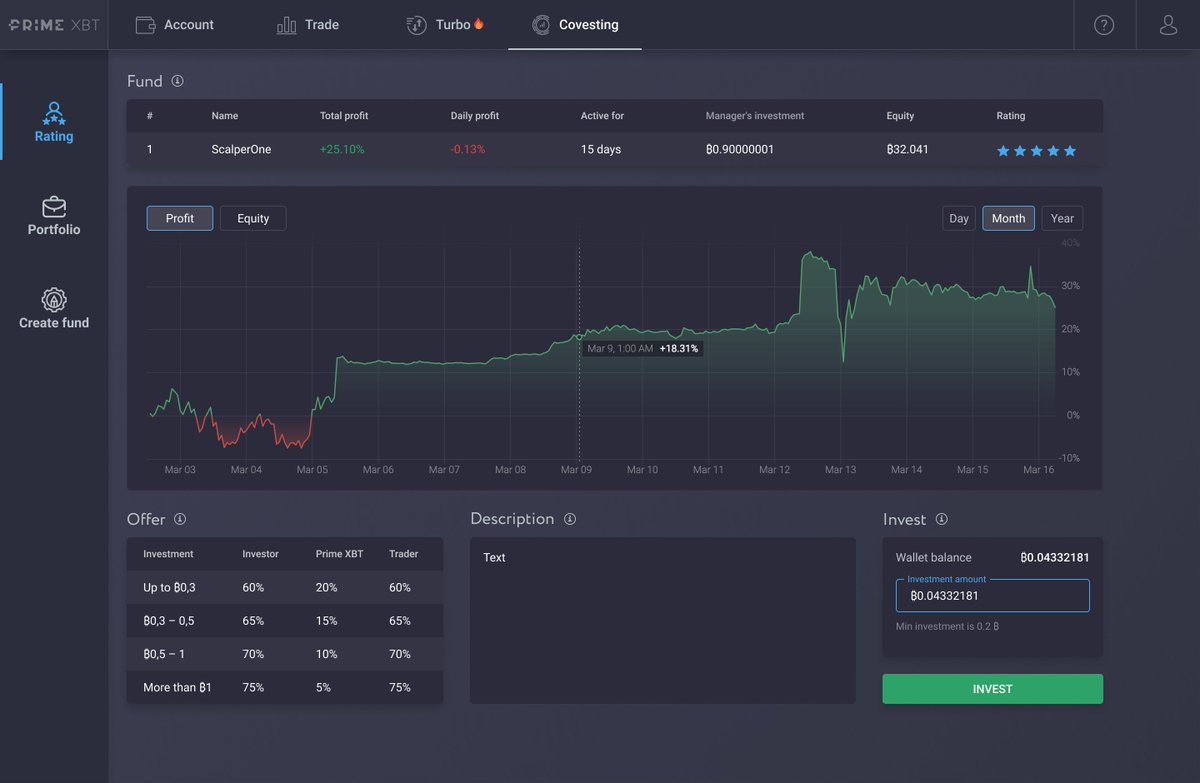The height and width of the screenshot is (783, 1200).
Task: Select the Rating sidebar icon
Action: [53, 120]
